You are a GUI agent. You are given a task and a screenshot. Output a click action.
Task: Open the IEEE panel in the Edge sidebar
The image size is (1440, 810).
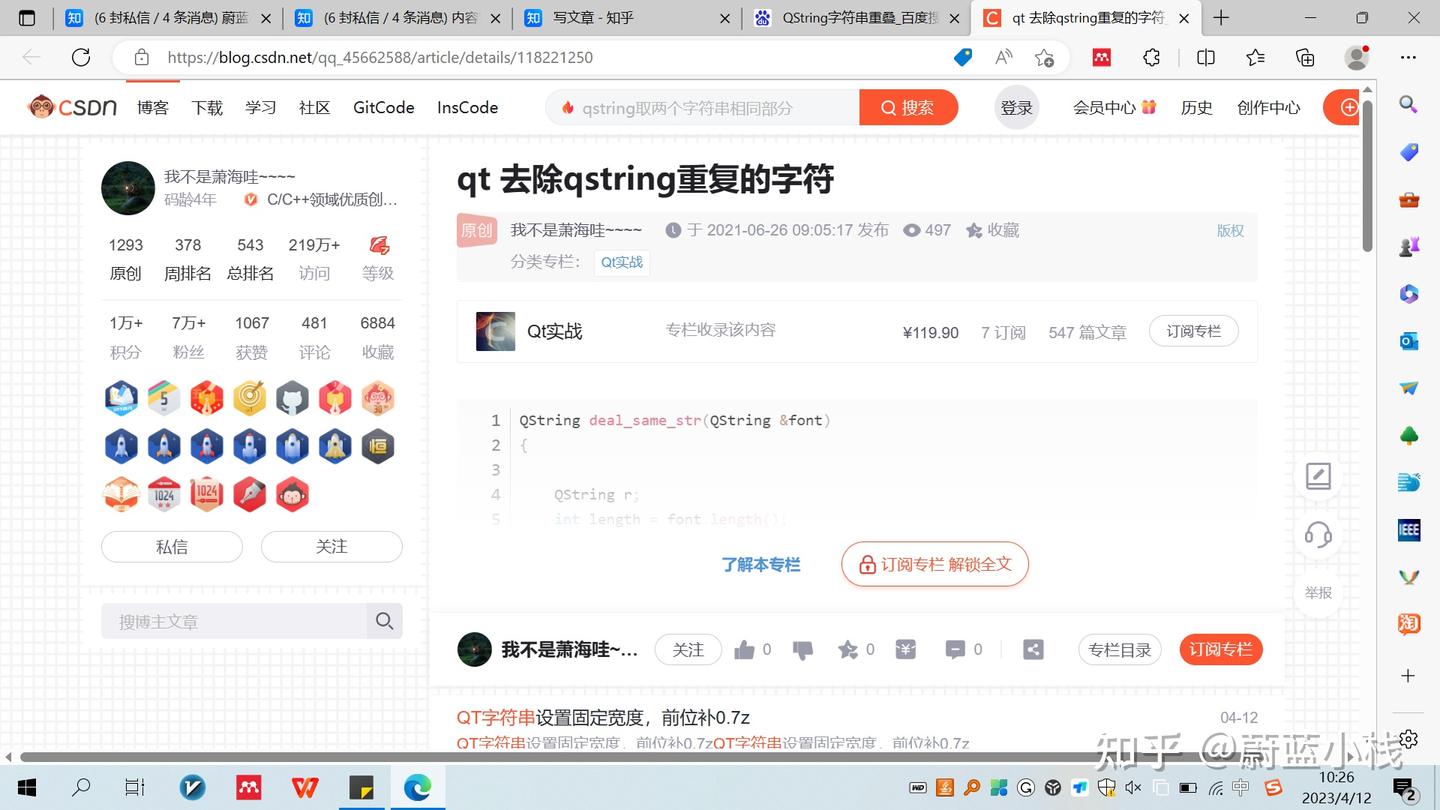(x=1408, y=530)
